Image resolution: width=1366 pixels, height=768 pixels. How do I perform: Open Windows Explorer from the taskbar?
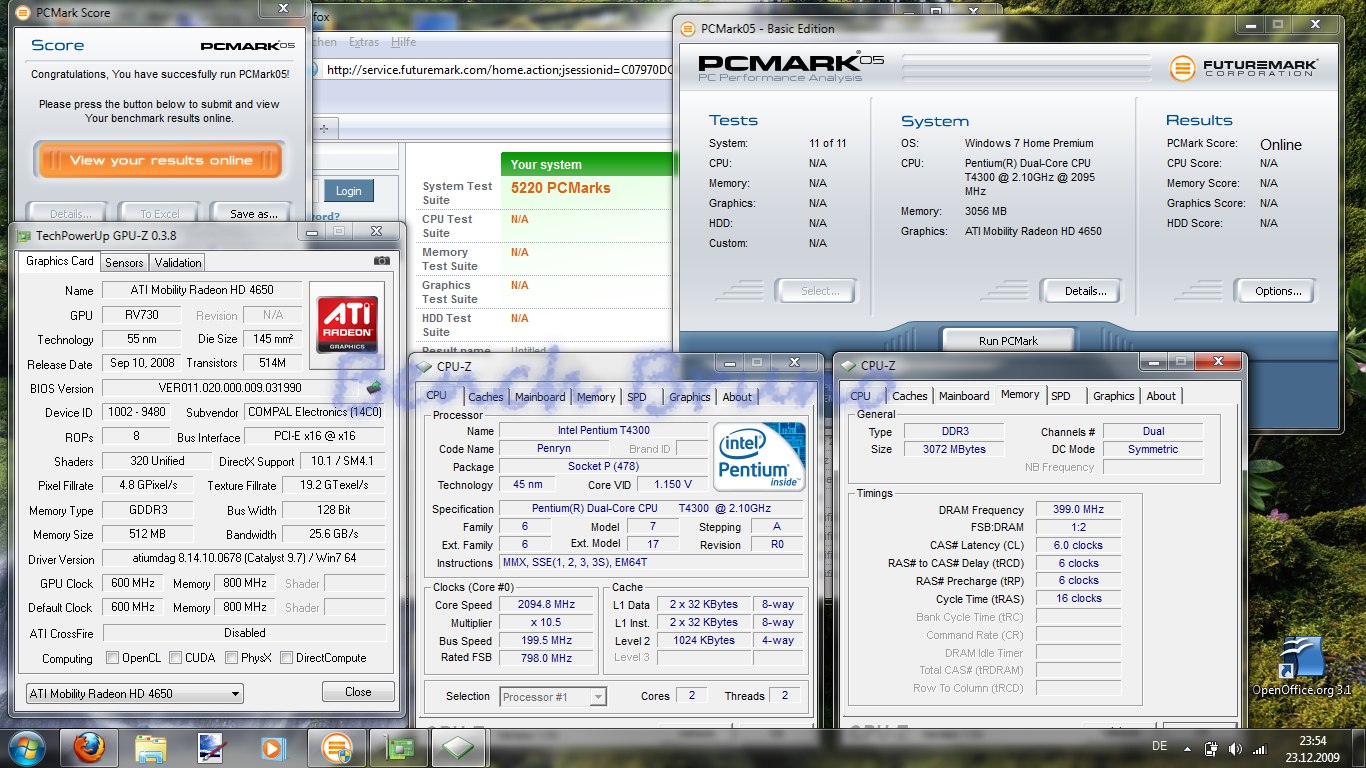(x=150, y=747)
